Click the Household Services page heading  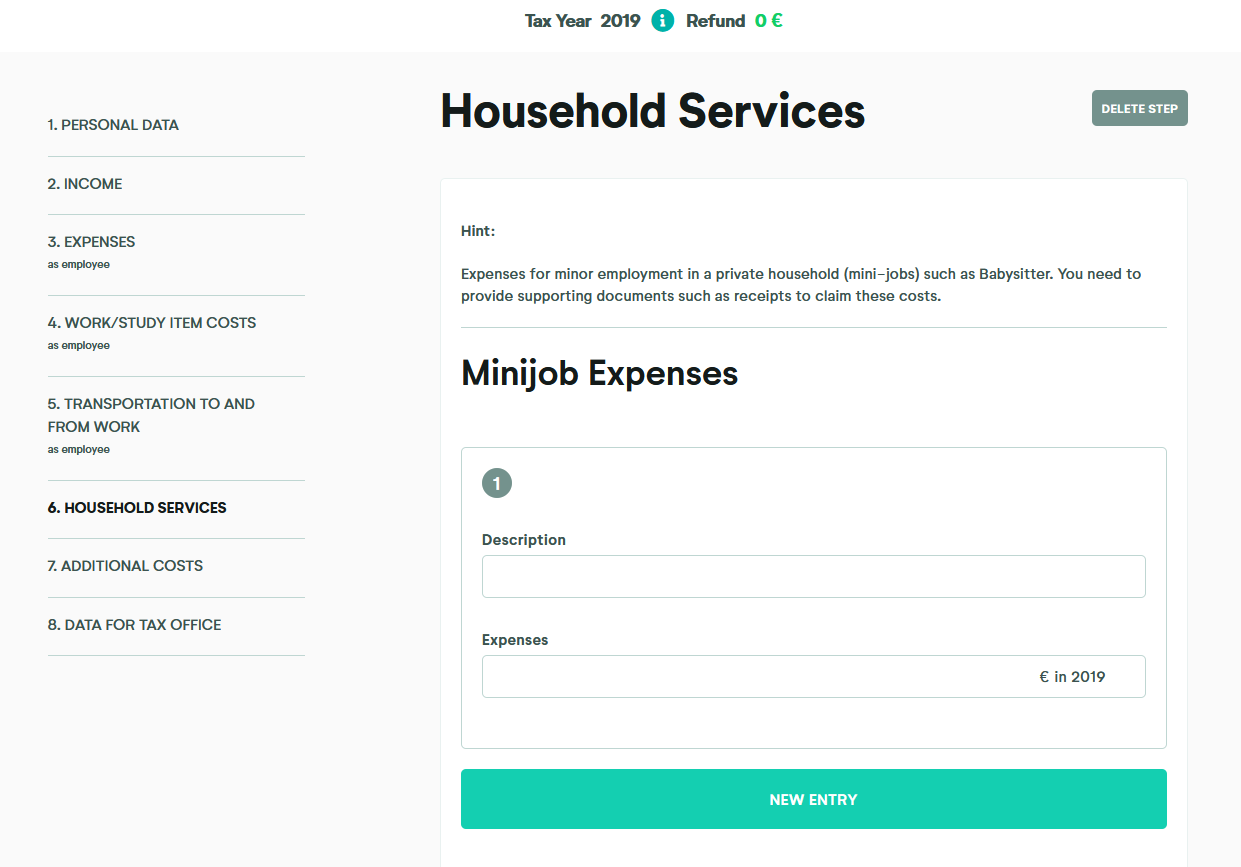[x=652, y=111]
